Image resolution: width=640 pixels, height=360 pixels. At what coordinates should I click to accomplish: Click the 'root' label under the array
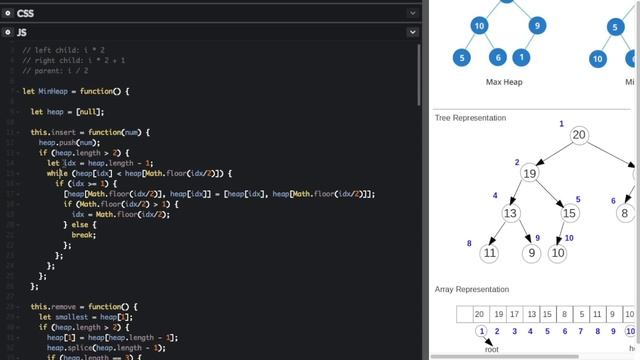click(x=492, y=349)
